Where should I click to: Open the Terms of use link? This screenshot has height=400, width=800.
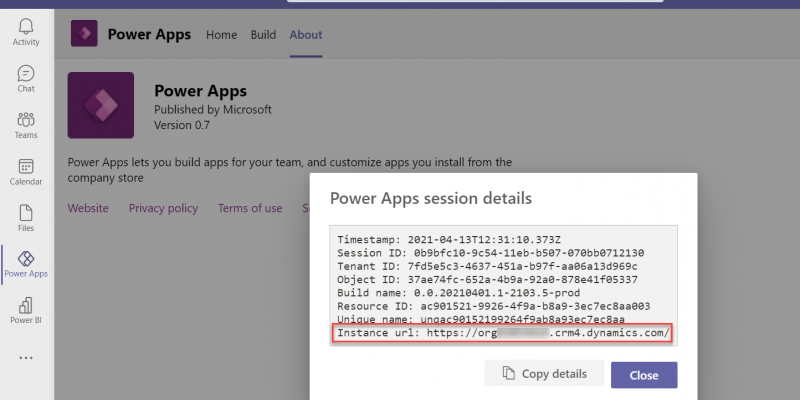coord(250,208)
